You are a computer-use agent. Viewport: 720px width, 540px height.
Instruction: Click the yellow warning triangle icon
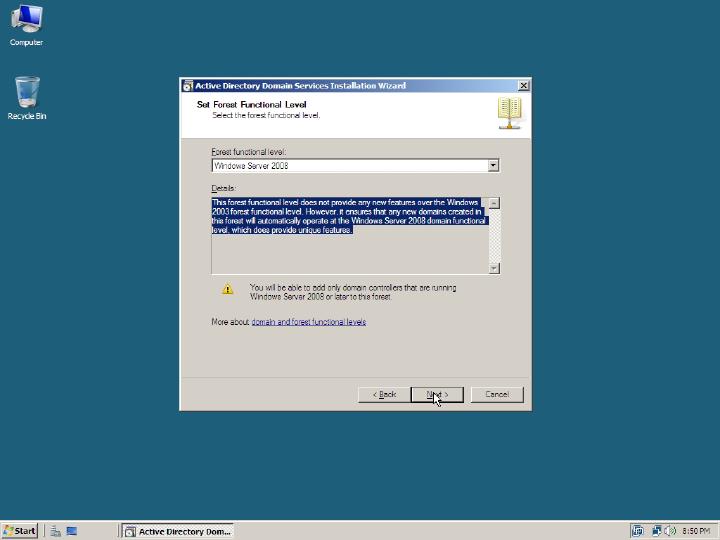click(228, 289)
